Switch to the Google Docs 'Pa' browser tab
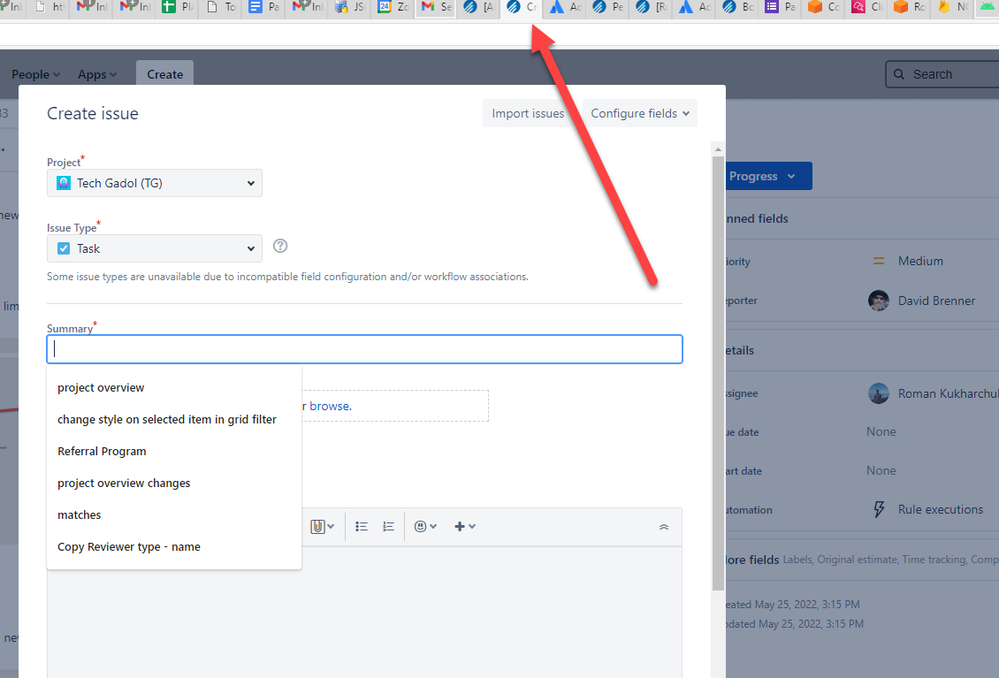This screenshot has width=999, height=678. pyautogui.click(x=264, y=7)
